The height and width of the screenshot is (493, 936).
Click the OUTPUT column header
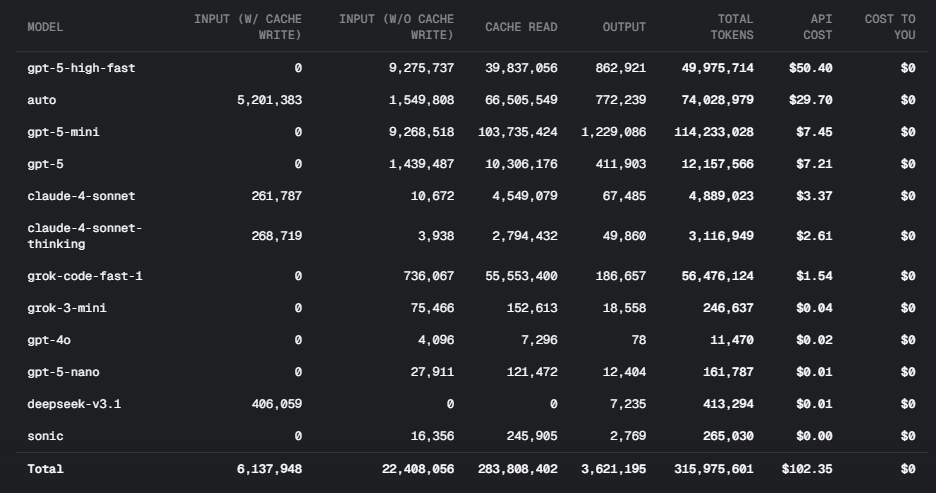click(x=624, y=27)
